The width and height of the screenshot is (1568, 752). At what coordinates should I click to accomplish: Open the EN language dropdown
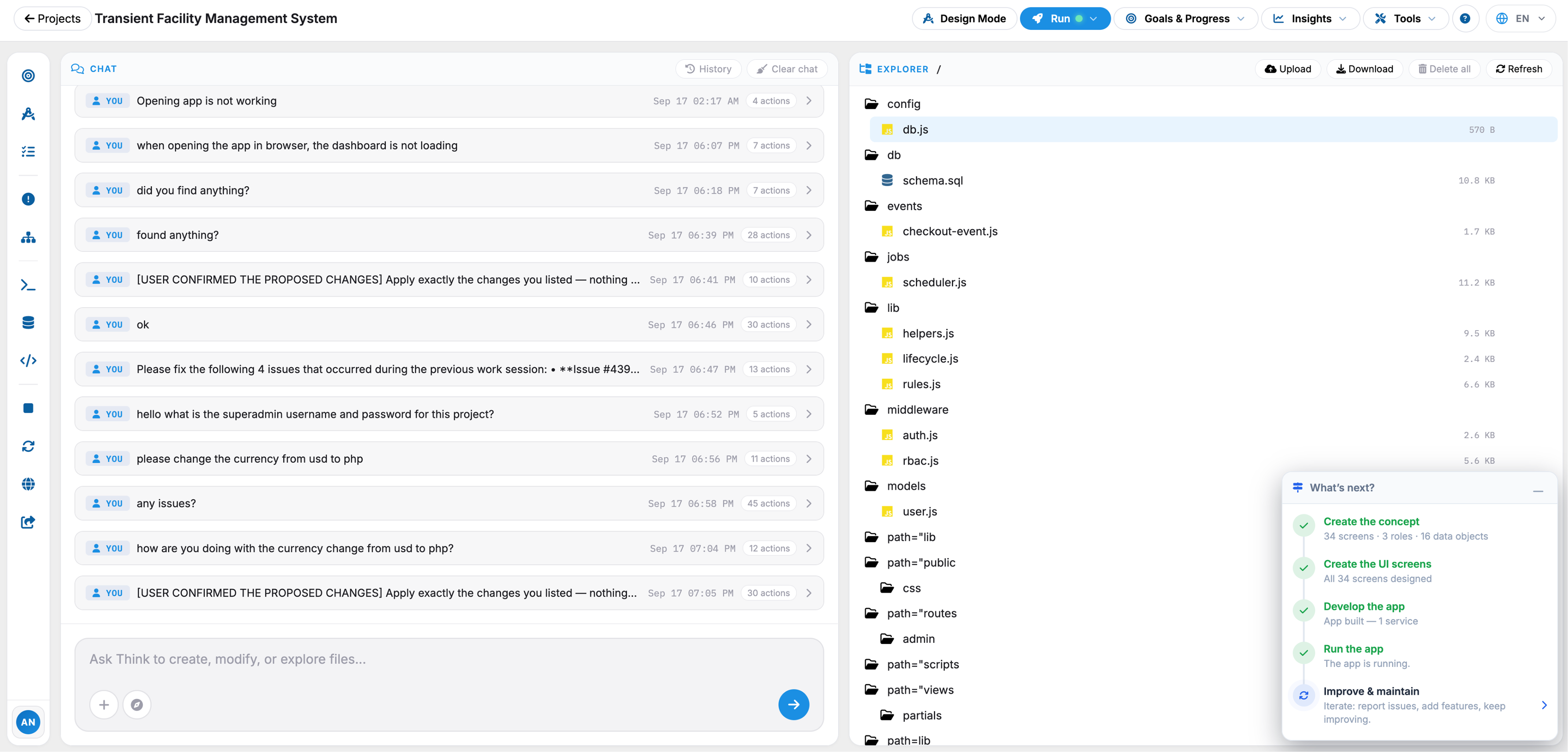(x=1521, y=18)
